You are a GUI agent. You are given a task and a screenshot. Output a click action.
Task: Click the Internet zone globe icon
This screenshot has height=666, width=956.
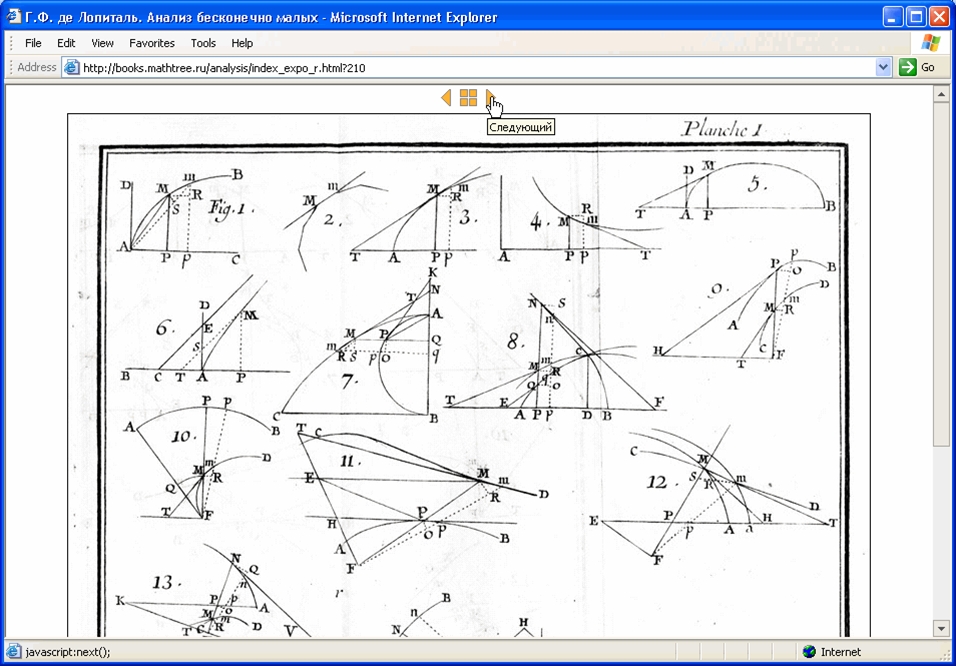pos(809,652)
